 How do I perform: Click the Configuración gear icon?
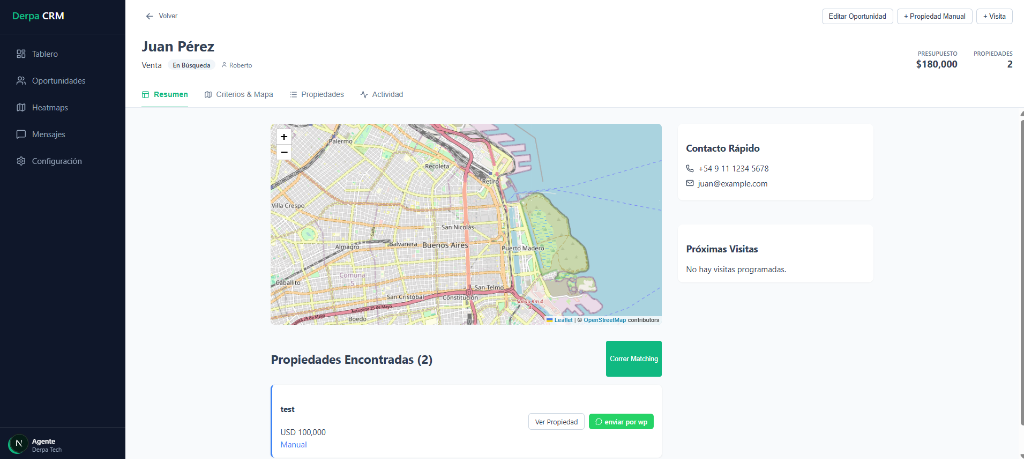[21, 161]
